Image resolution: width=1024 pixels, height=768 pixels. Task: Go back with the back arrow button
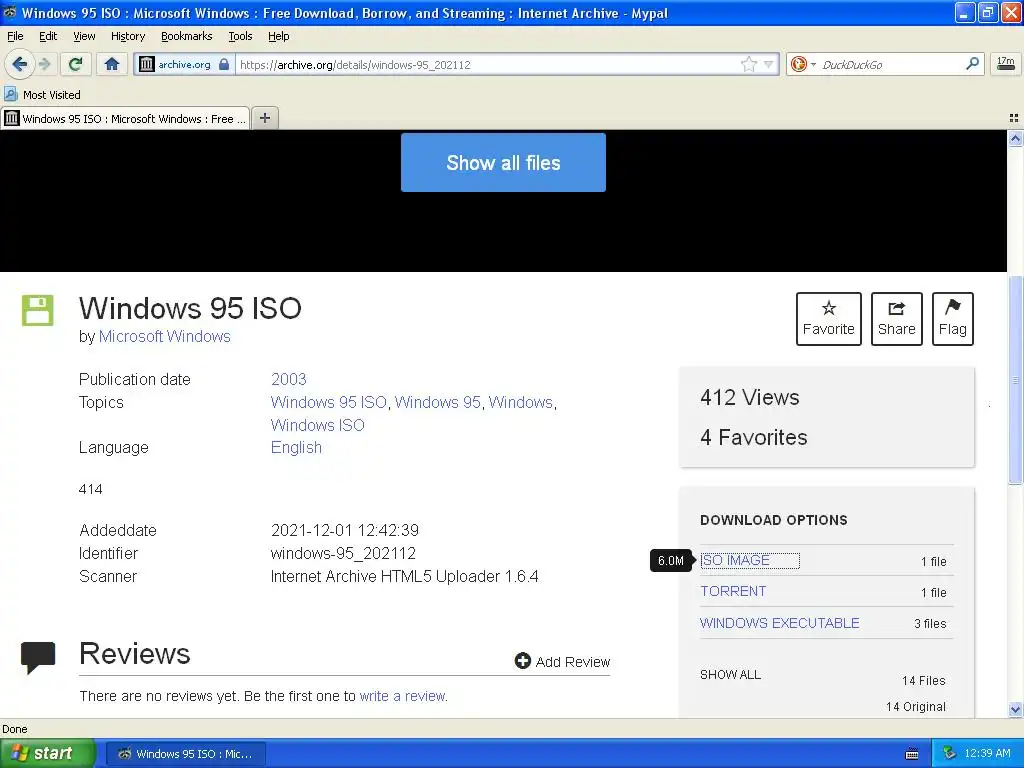click(20, 64)
